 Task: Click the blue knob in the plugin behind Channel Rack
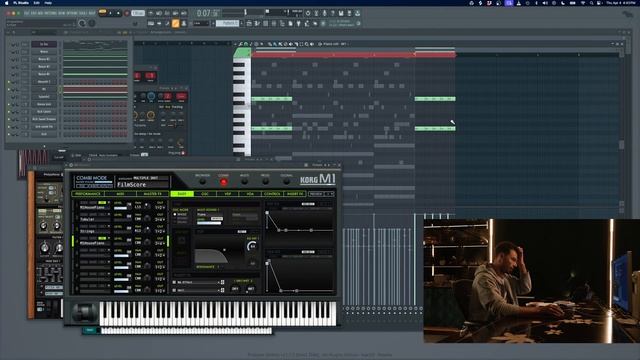pos(151,96)
